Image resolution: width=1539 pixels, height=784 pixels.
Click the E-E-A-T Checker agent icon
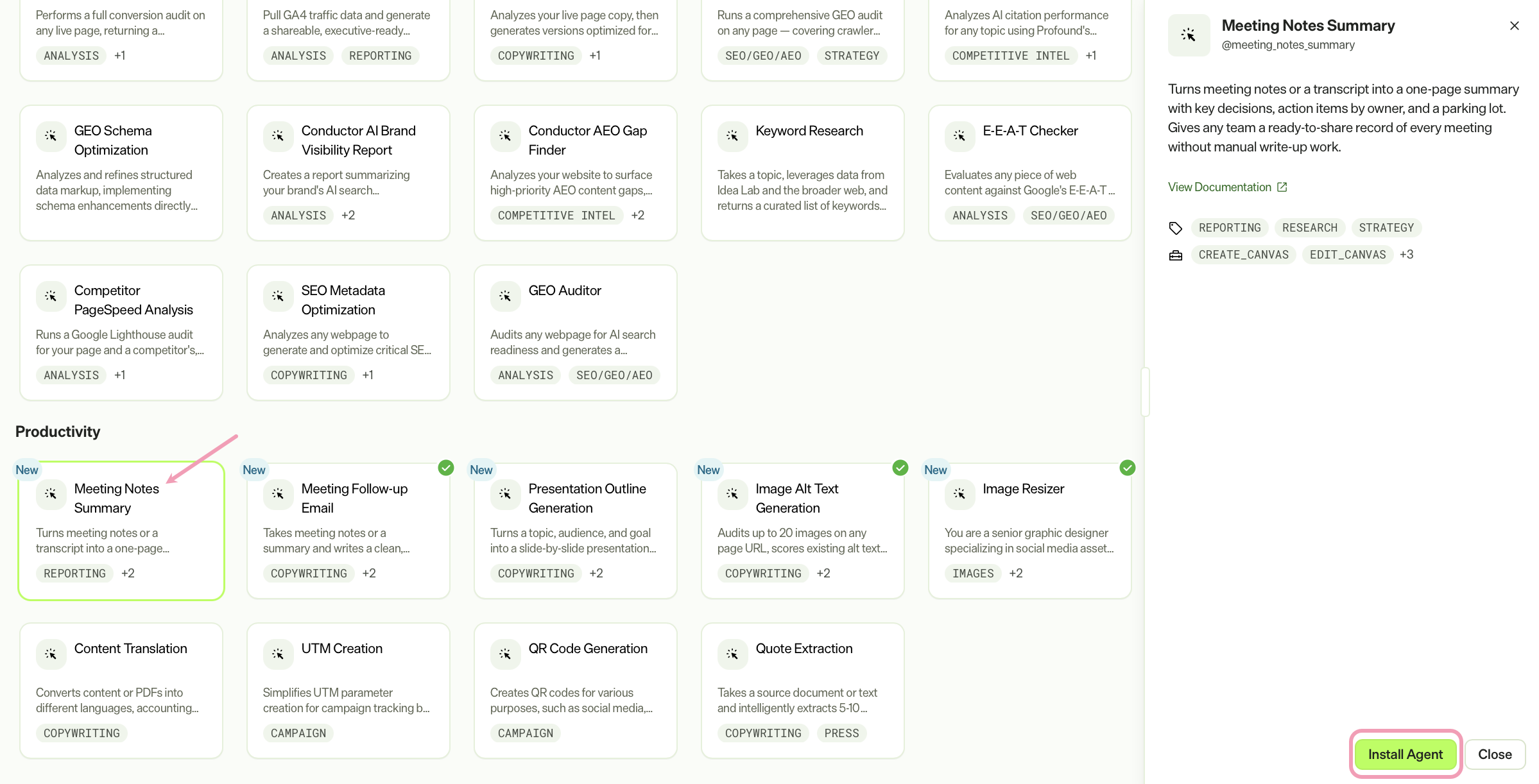pyautogui.click(x=959, y=136)
